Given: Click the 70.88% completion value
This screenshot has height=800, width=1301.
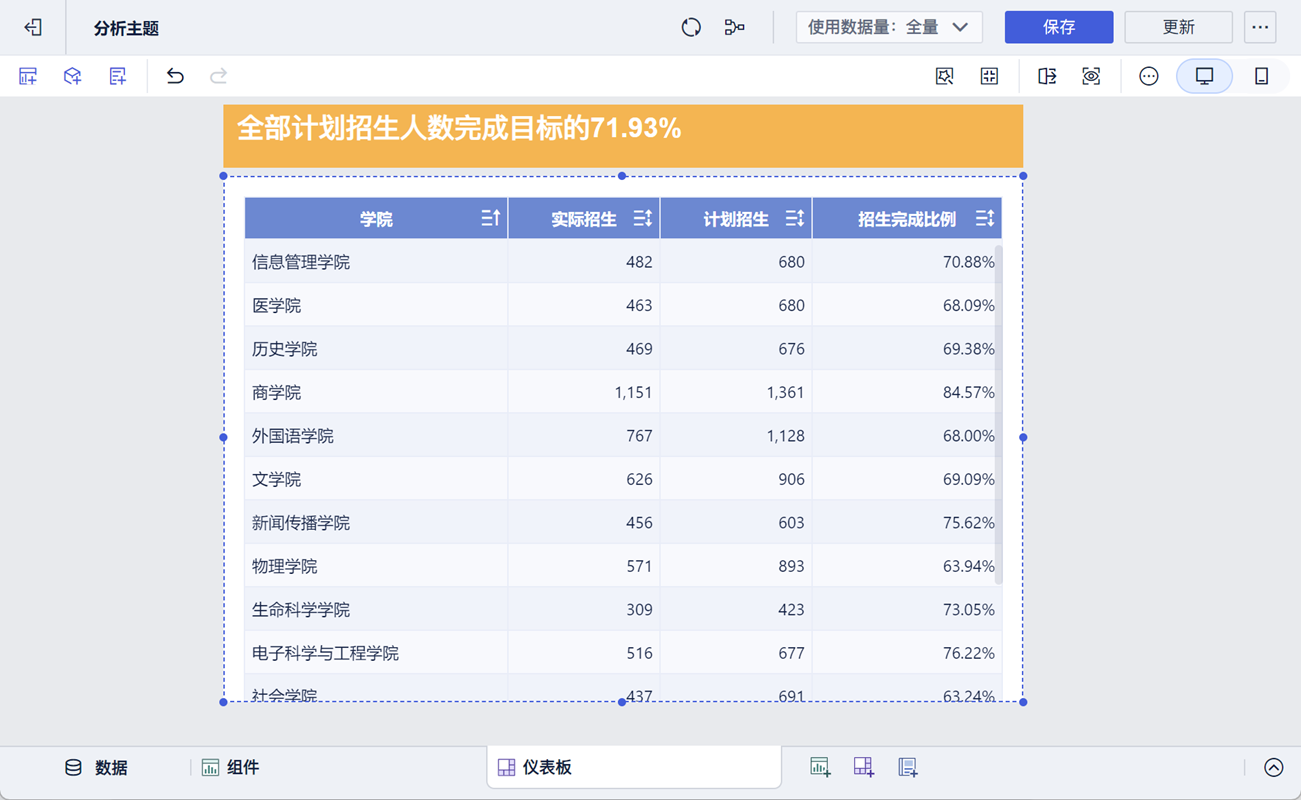Looking at the screenshot, I should click(x=968, y=262).
